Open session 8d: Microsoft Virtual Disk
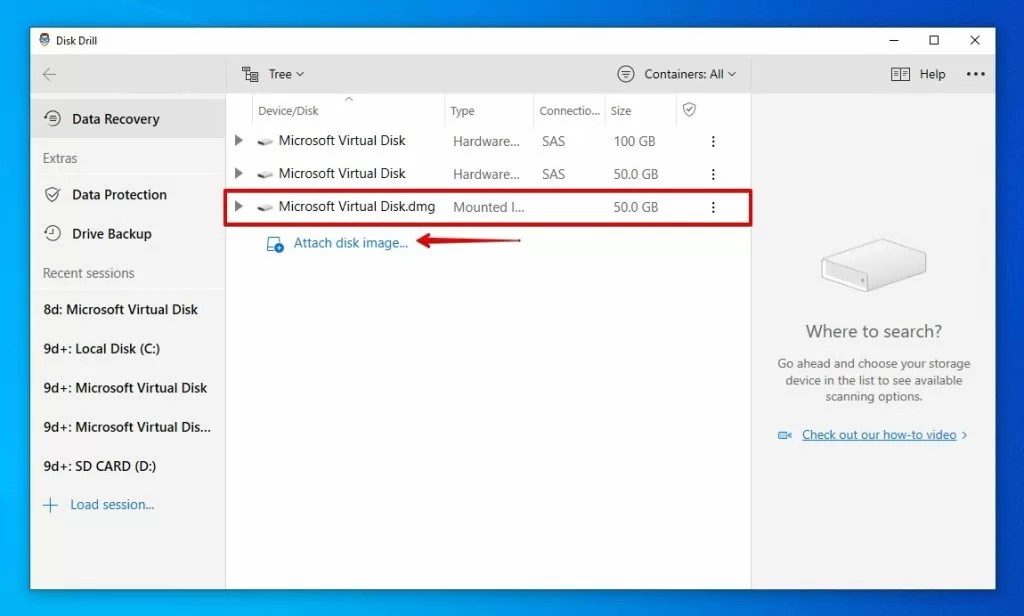The height and width of the screenshot is (616, 1024). [121, 310]
